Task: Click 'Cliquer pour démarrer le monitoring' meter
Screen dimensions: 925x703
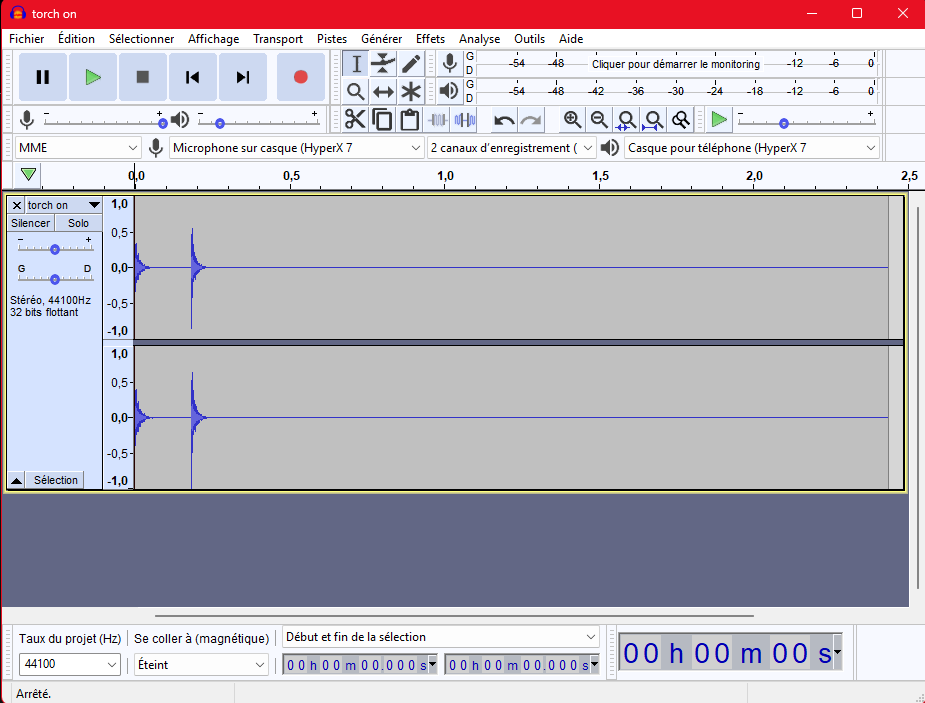Action: coord(676,64)
